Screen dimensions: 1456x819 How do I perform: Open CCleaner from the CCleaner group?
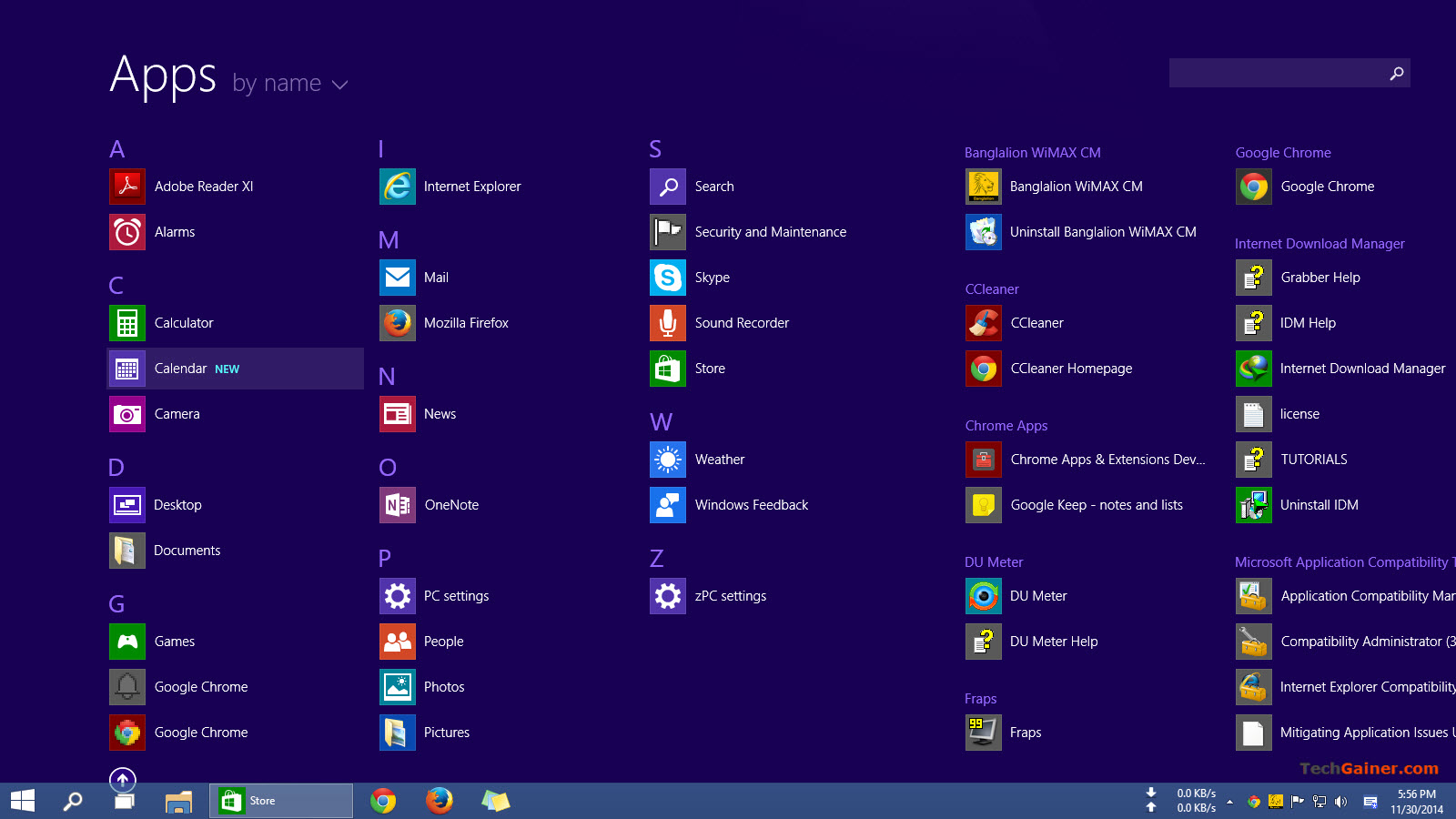(x=1036, y=323)
